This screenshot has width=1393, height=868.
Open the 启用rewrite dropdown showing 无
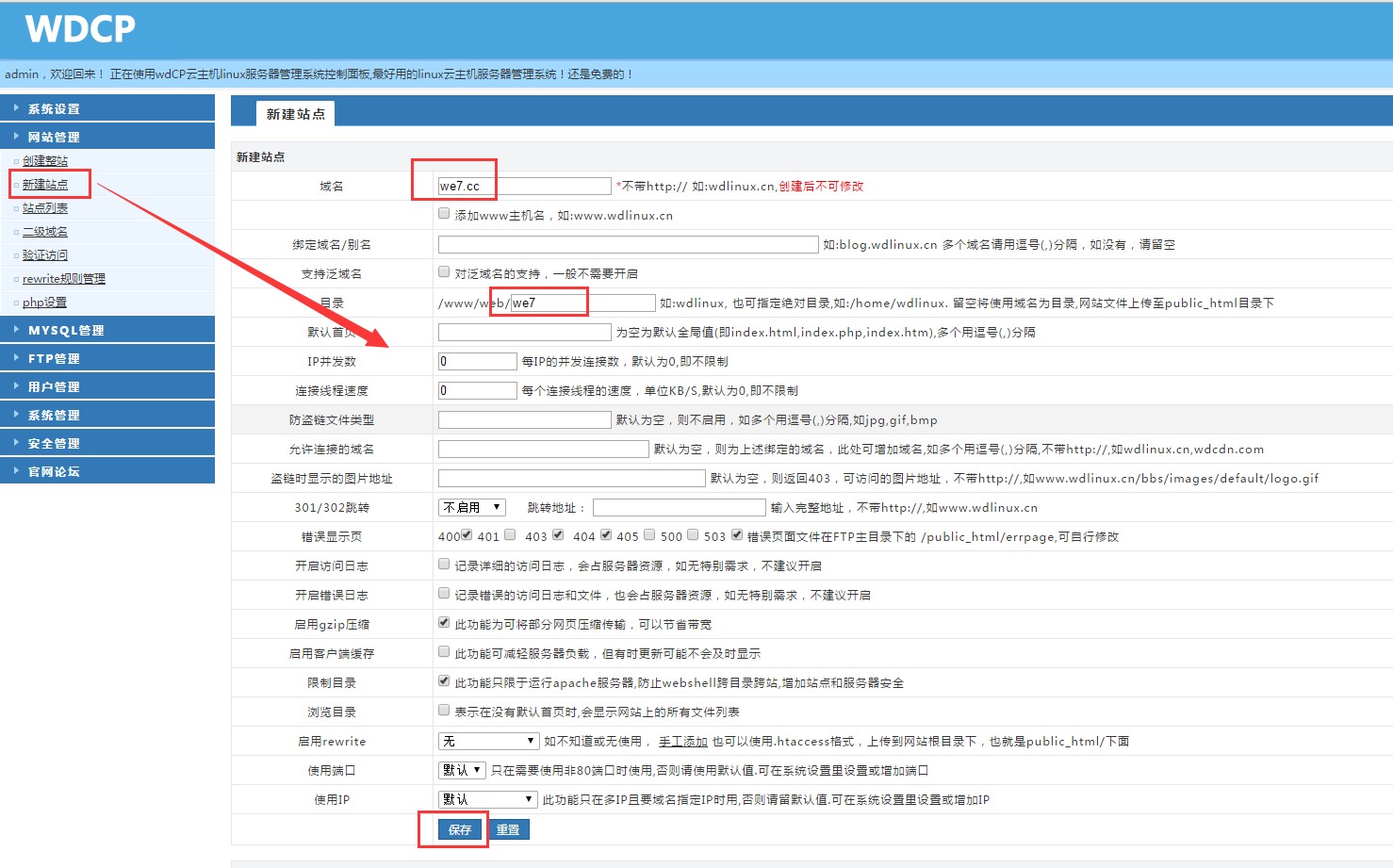pyautogui.click(x=488, y=741)
